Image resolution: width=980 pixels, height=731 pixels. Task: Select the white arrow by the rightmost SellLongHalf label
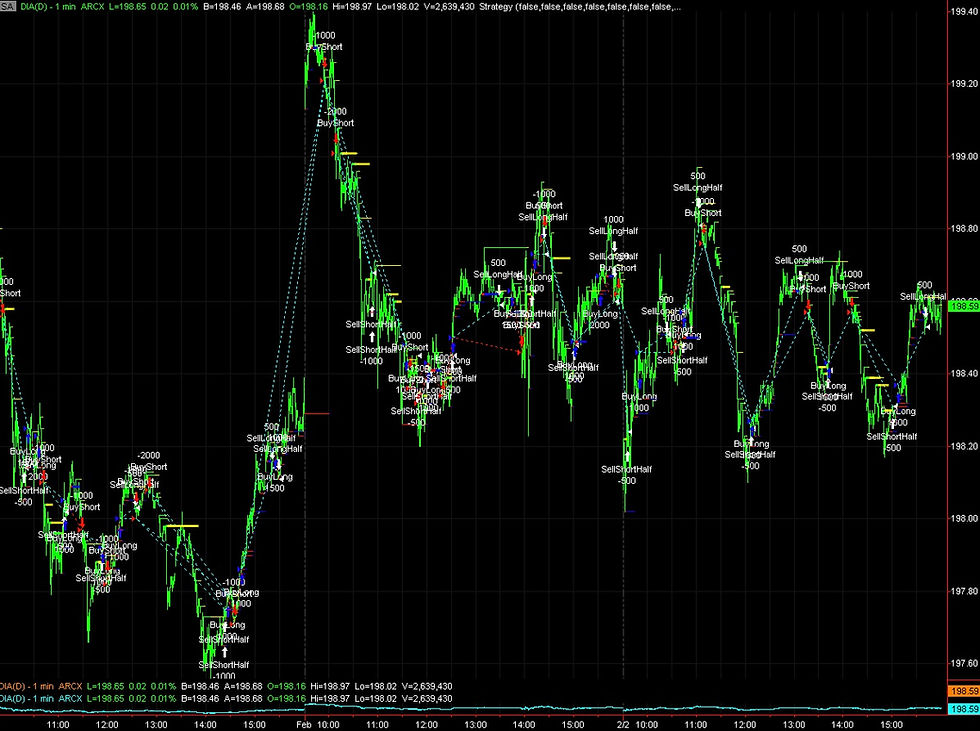click(926, 313)
